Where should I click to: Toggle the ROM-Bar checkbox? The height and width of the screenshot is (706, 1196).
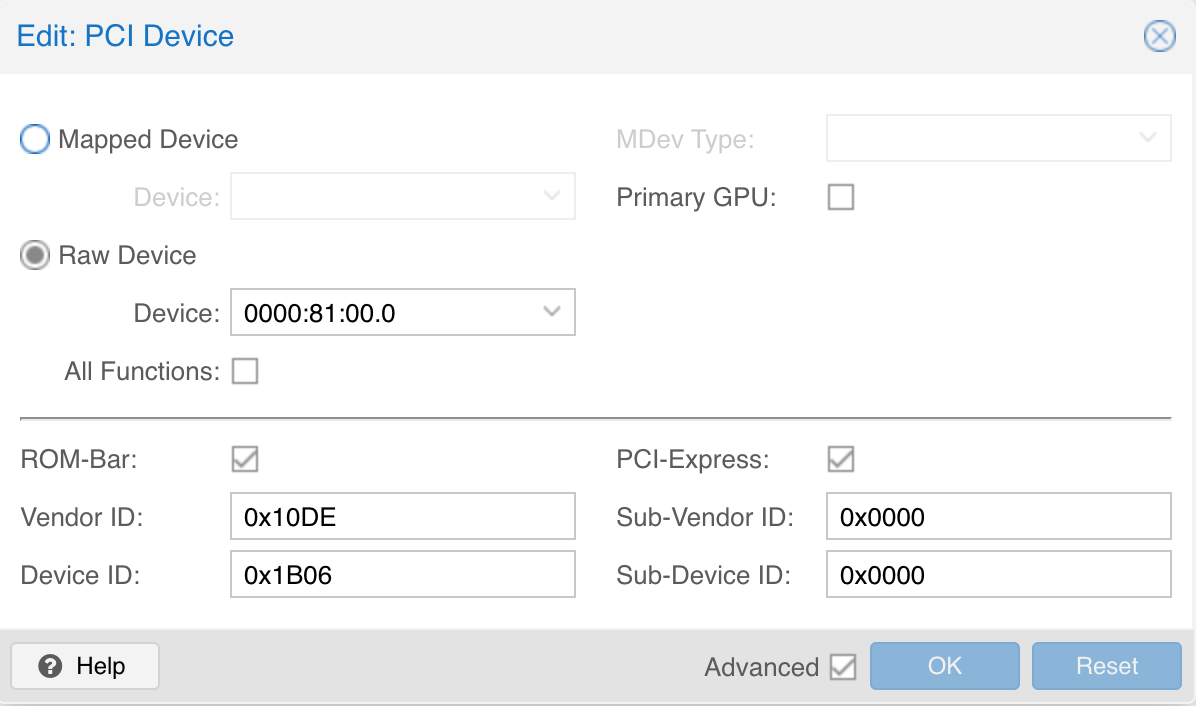245,460
